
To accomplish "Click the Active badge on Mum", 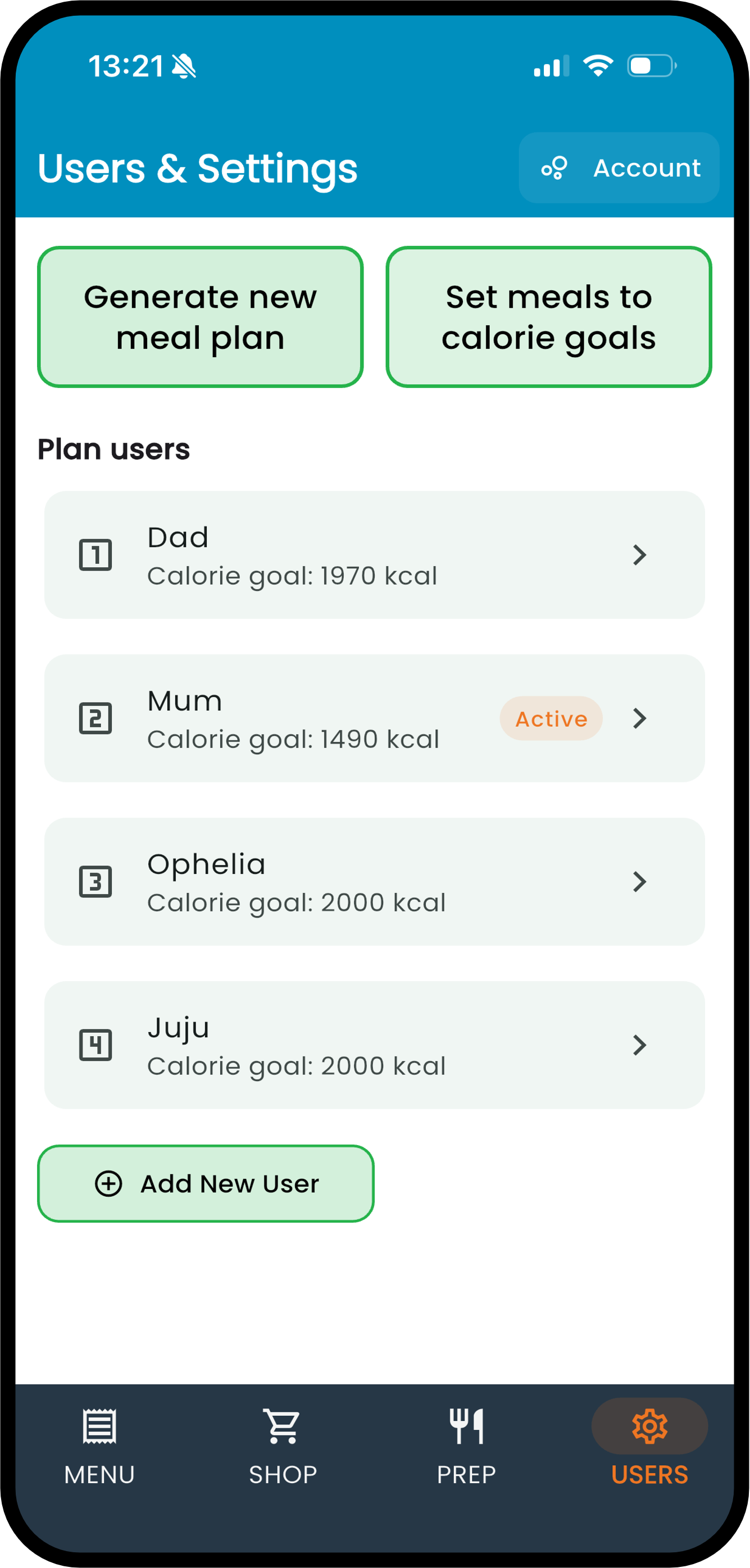I will (x=552, y=719).
